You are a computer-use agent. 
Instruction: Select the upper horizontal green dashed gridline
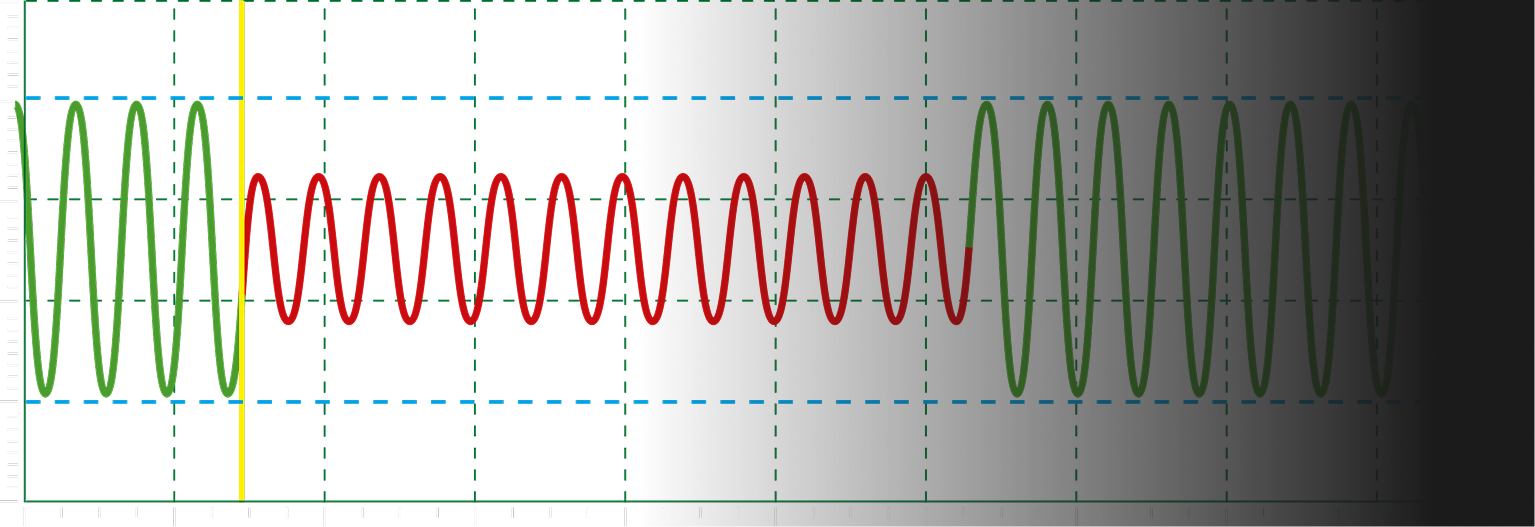tap(400, 199)
